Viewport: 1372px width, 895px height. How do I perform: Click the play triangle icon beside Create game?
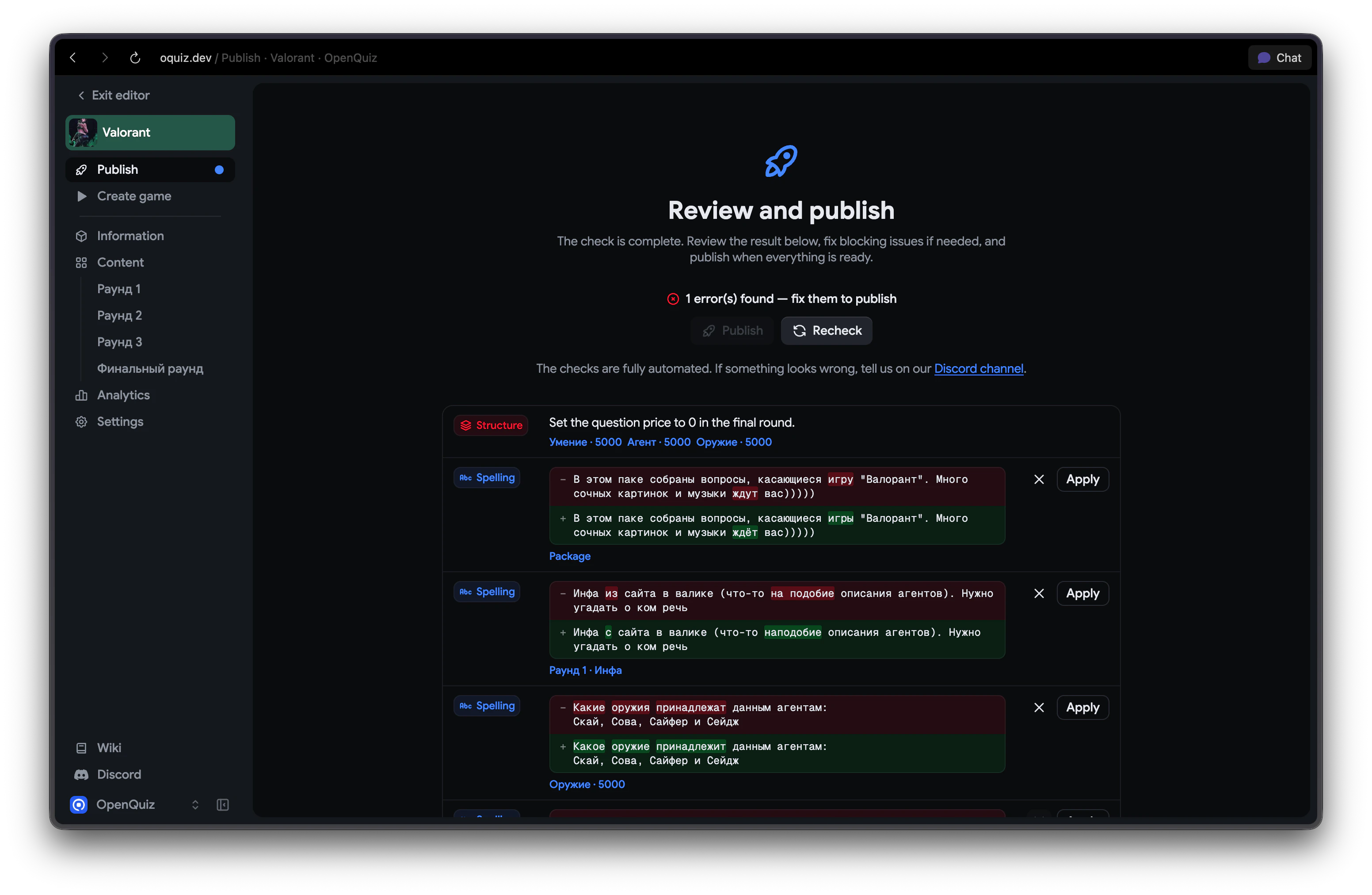tap(81, 196)
